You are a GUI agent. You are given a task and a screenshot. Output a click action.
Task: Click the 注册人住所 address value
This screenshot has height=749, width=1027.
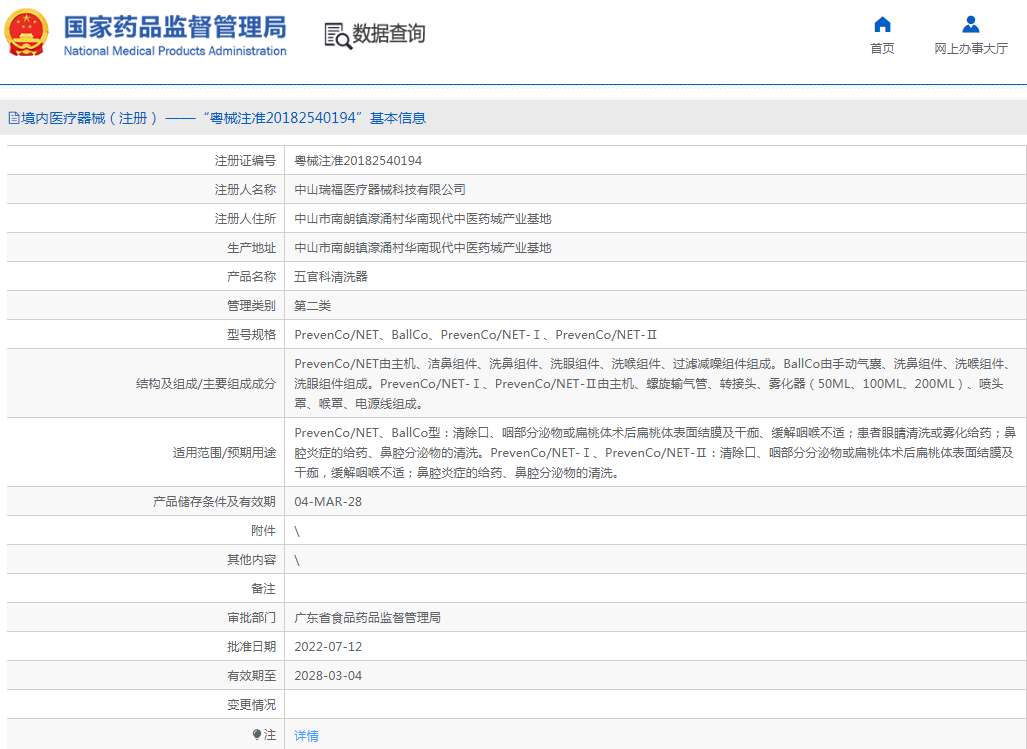tap(422, 219)
